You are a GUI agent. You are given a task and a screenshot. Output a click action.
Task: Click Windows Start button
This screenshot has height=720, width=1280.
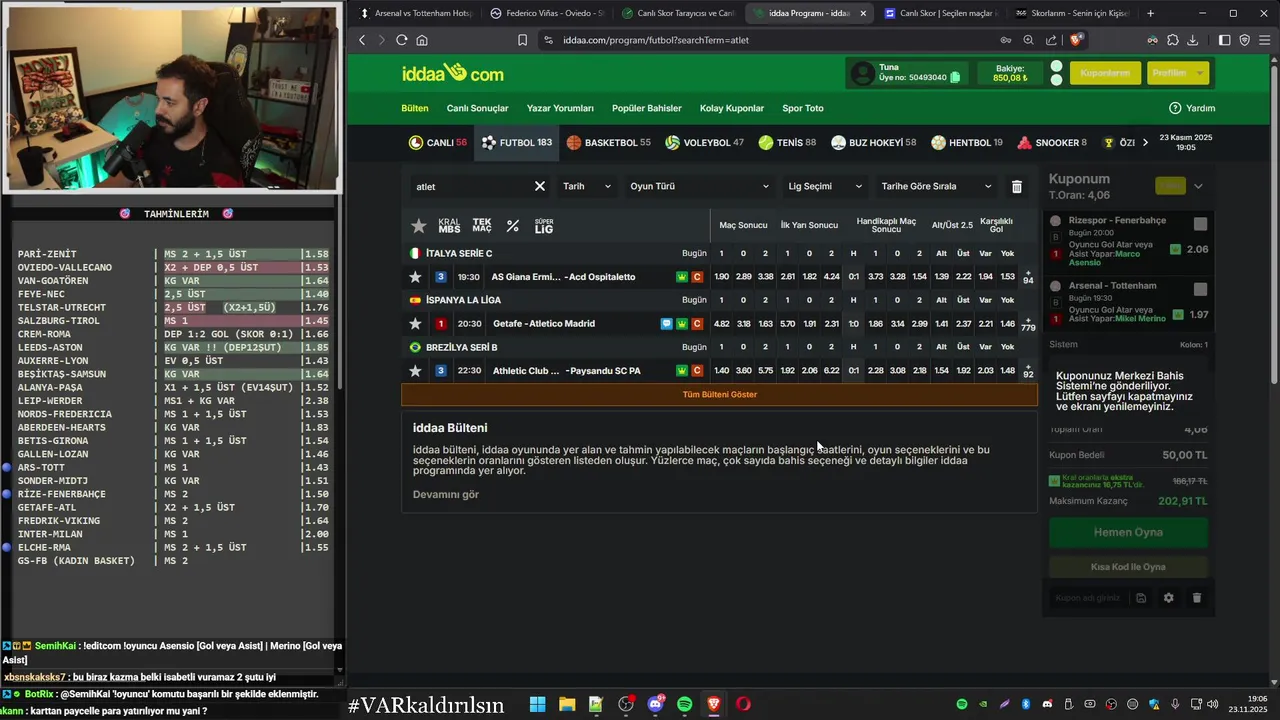(537, 704)
